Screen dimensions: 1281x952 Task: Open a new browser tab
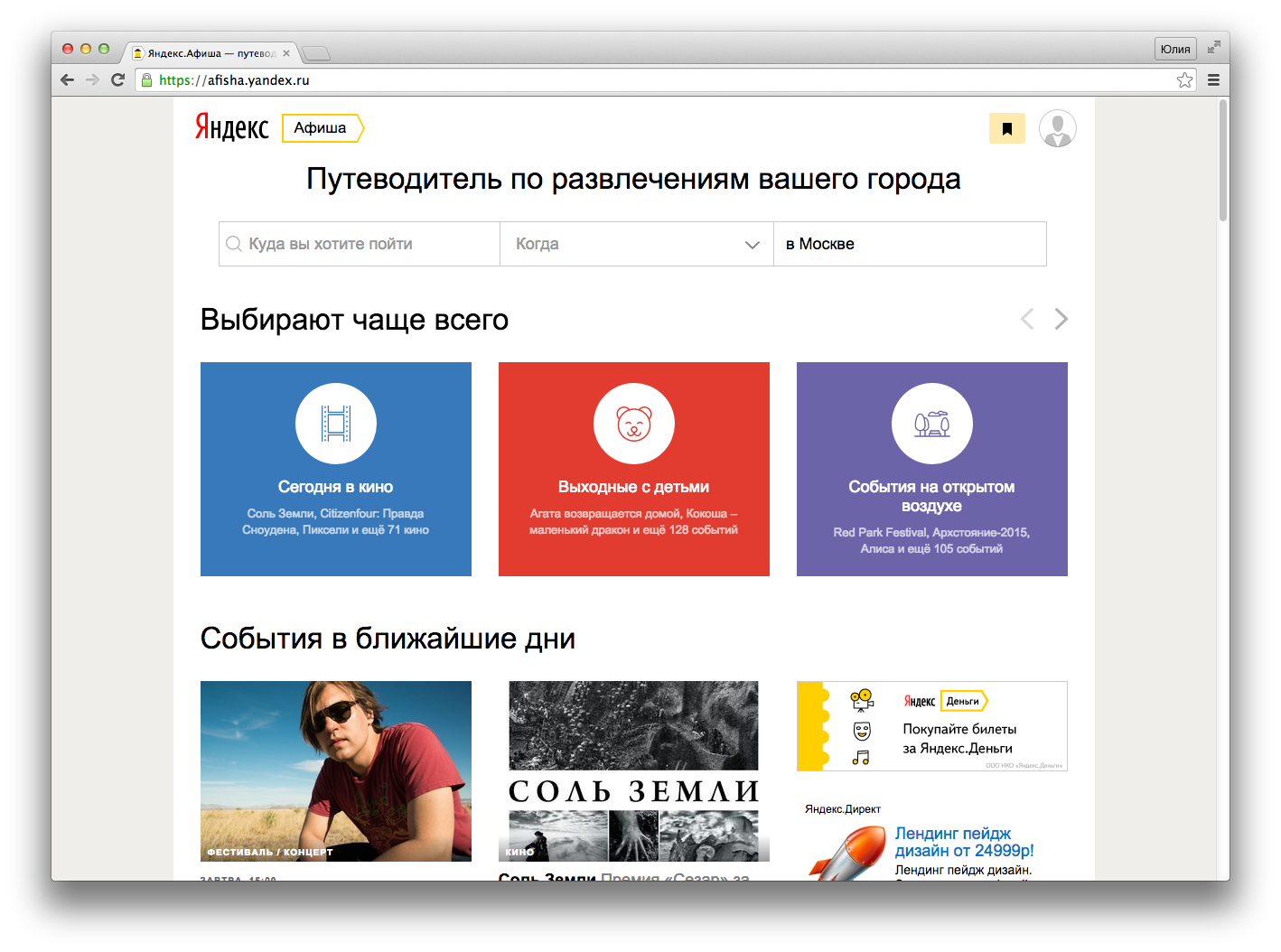315,53
